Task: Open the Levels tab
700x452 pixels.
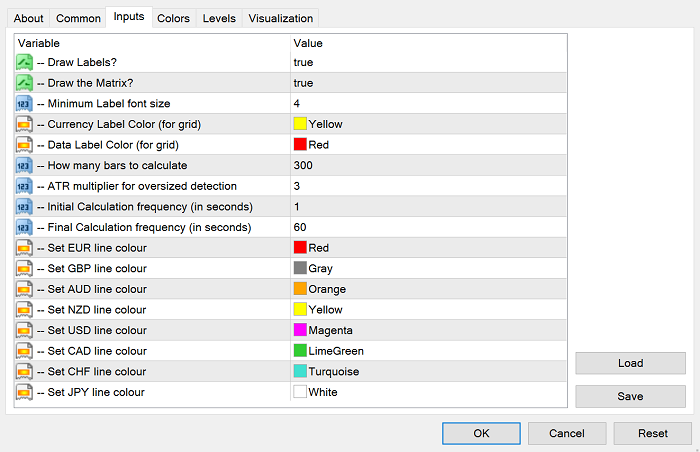Action: (x=219, y=18)
